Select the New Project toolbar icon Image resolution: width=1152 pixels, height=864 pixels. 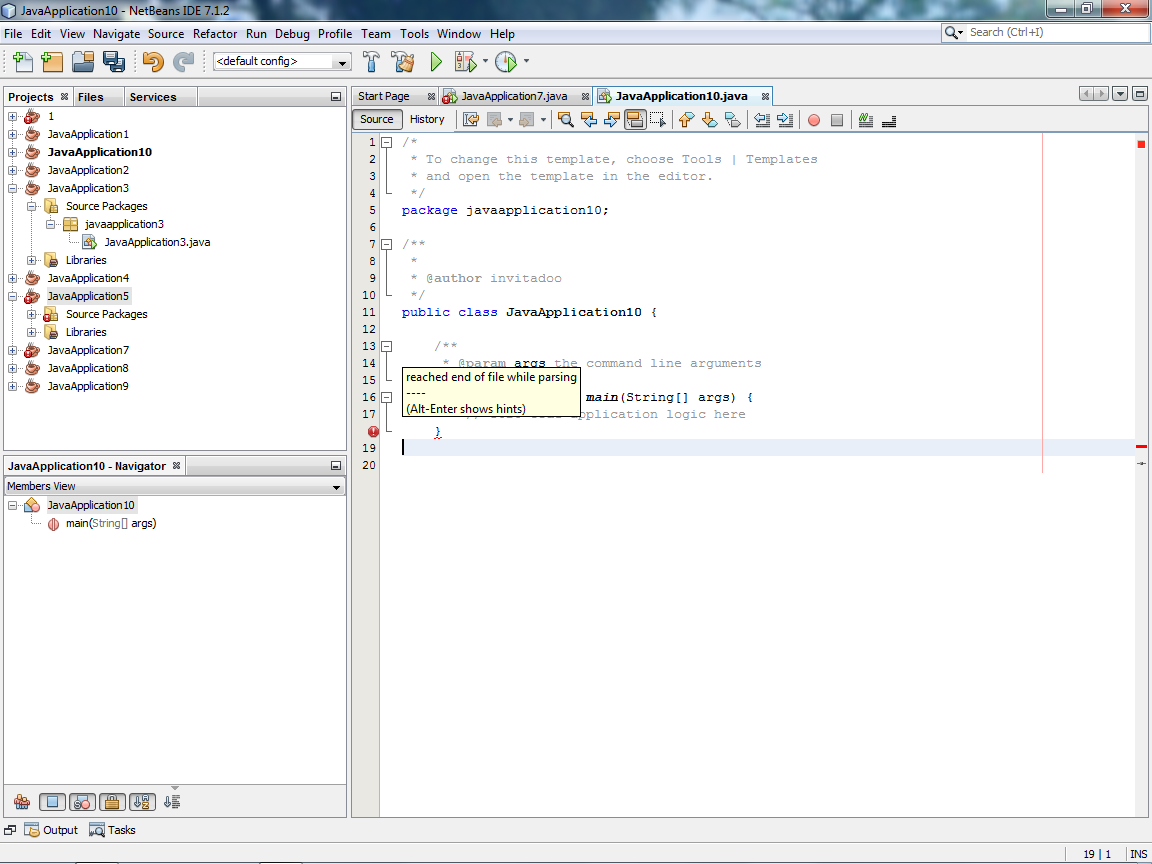point(51,61)
